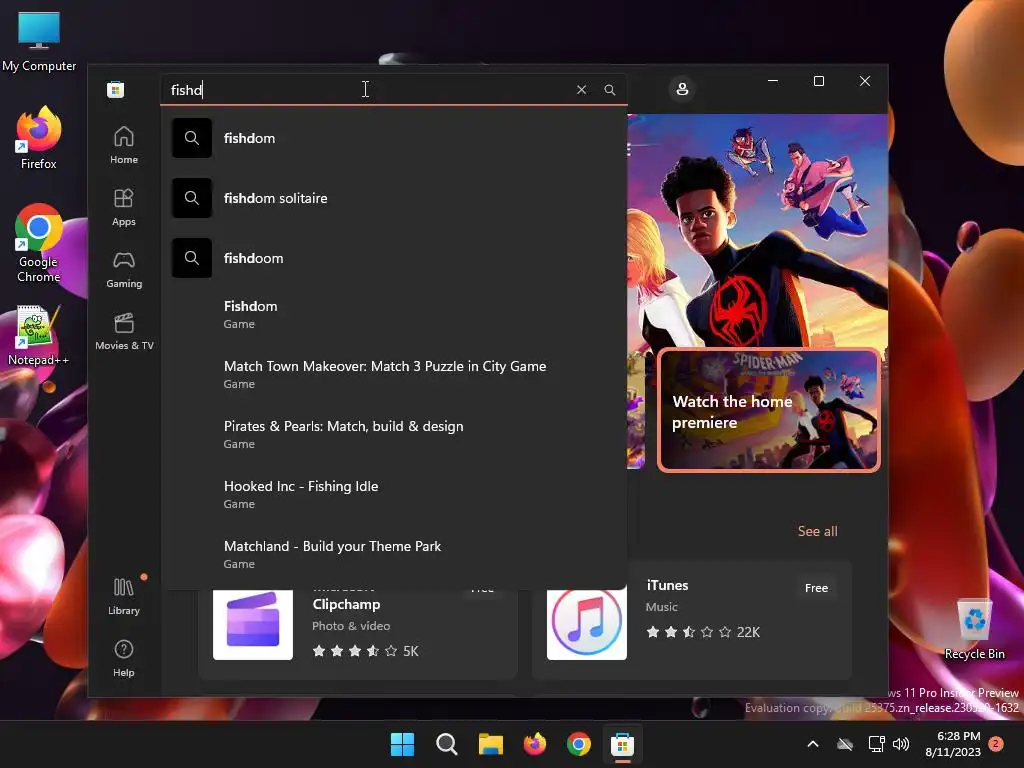Select the 'fishdom' search suggestion
The image size is (1024, 768).
(x=394, y=138)
